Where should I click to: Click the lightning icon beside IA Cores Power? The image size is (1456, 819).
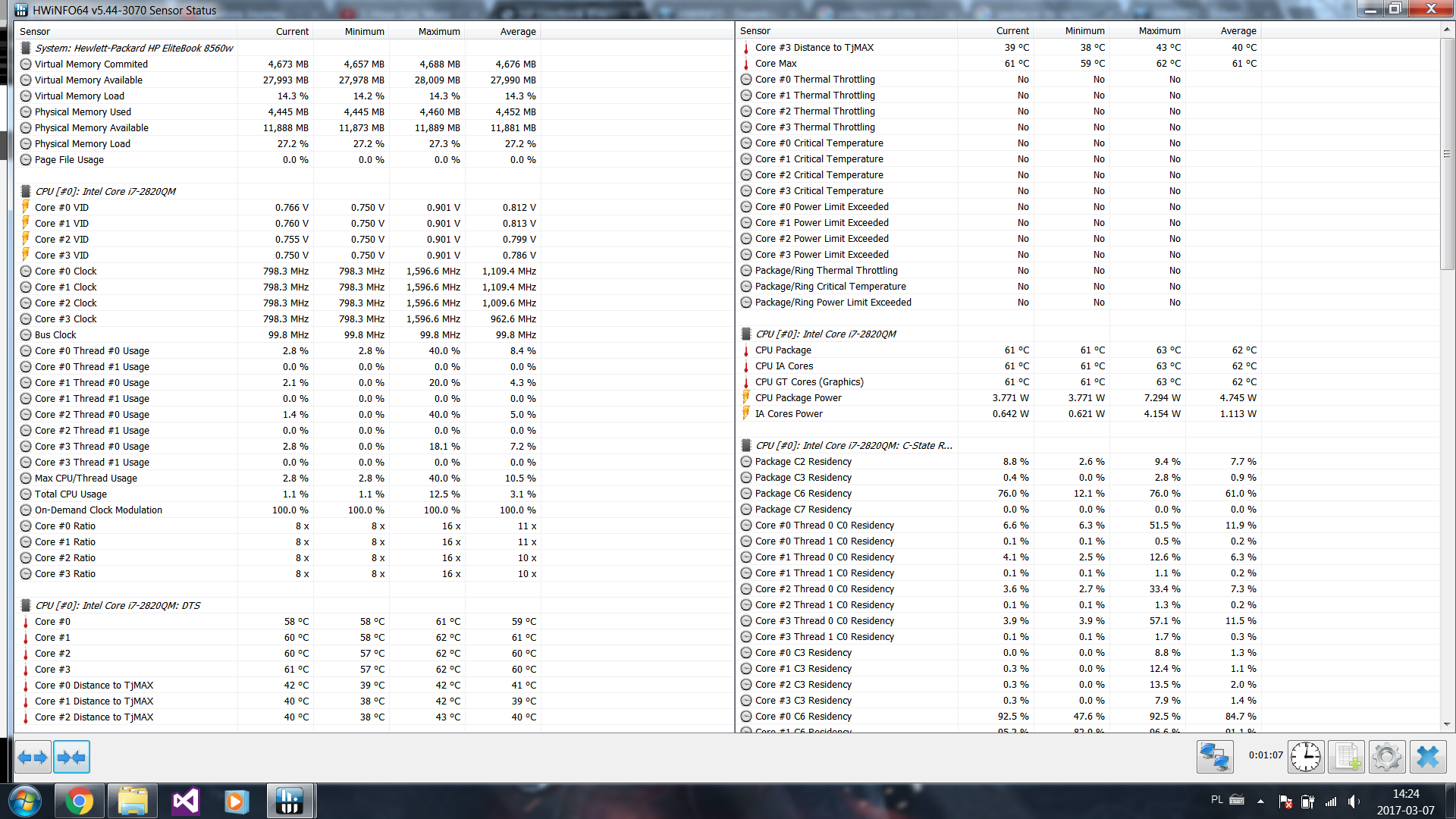coord(746,413)
